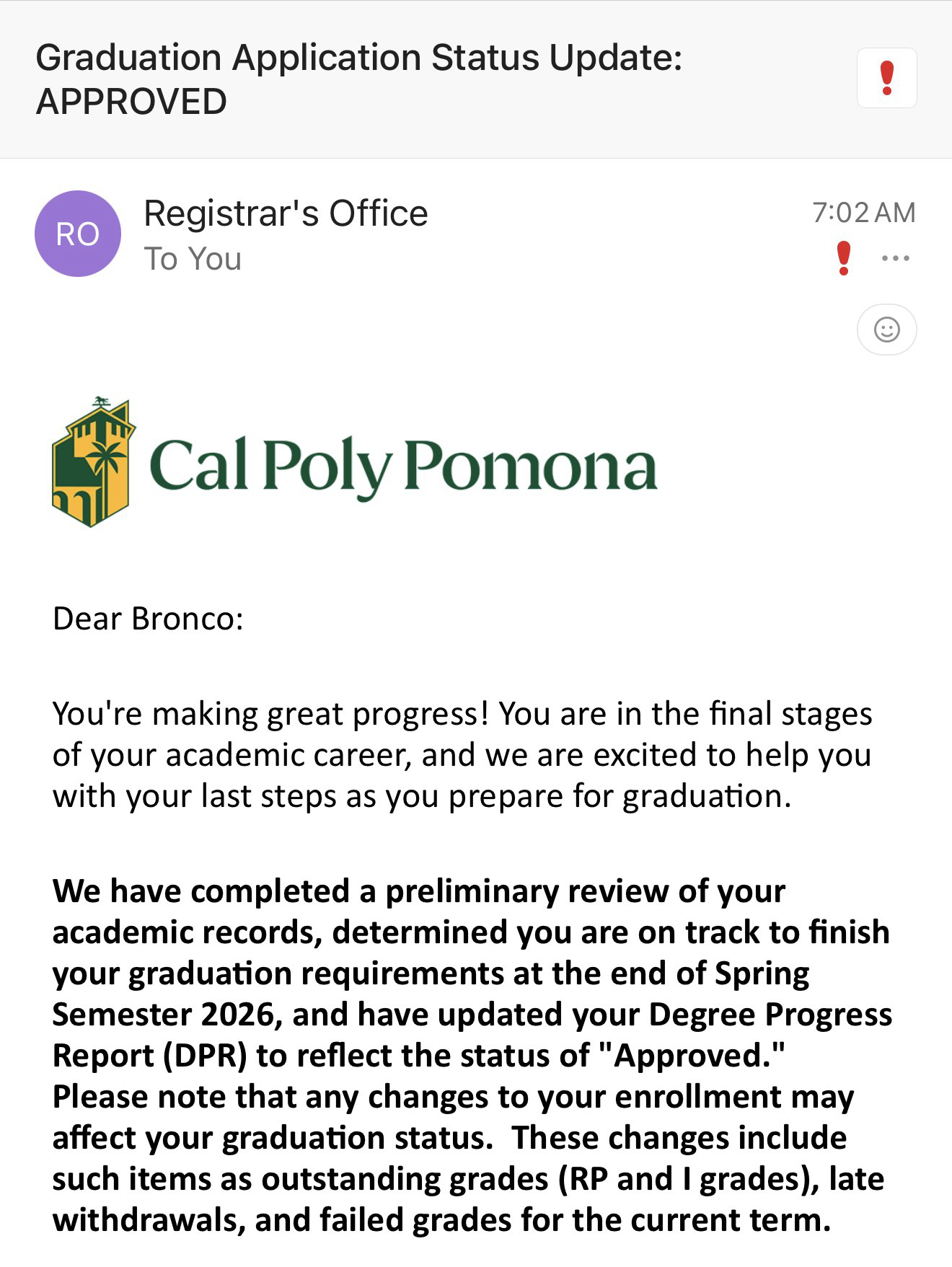
Task: Click the "We have completed a preliminary review" line
Action: click(x=418, y=891)
